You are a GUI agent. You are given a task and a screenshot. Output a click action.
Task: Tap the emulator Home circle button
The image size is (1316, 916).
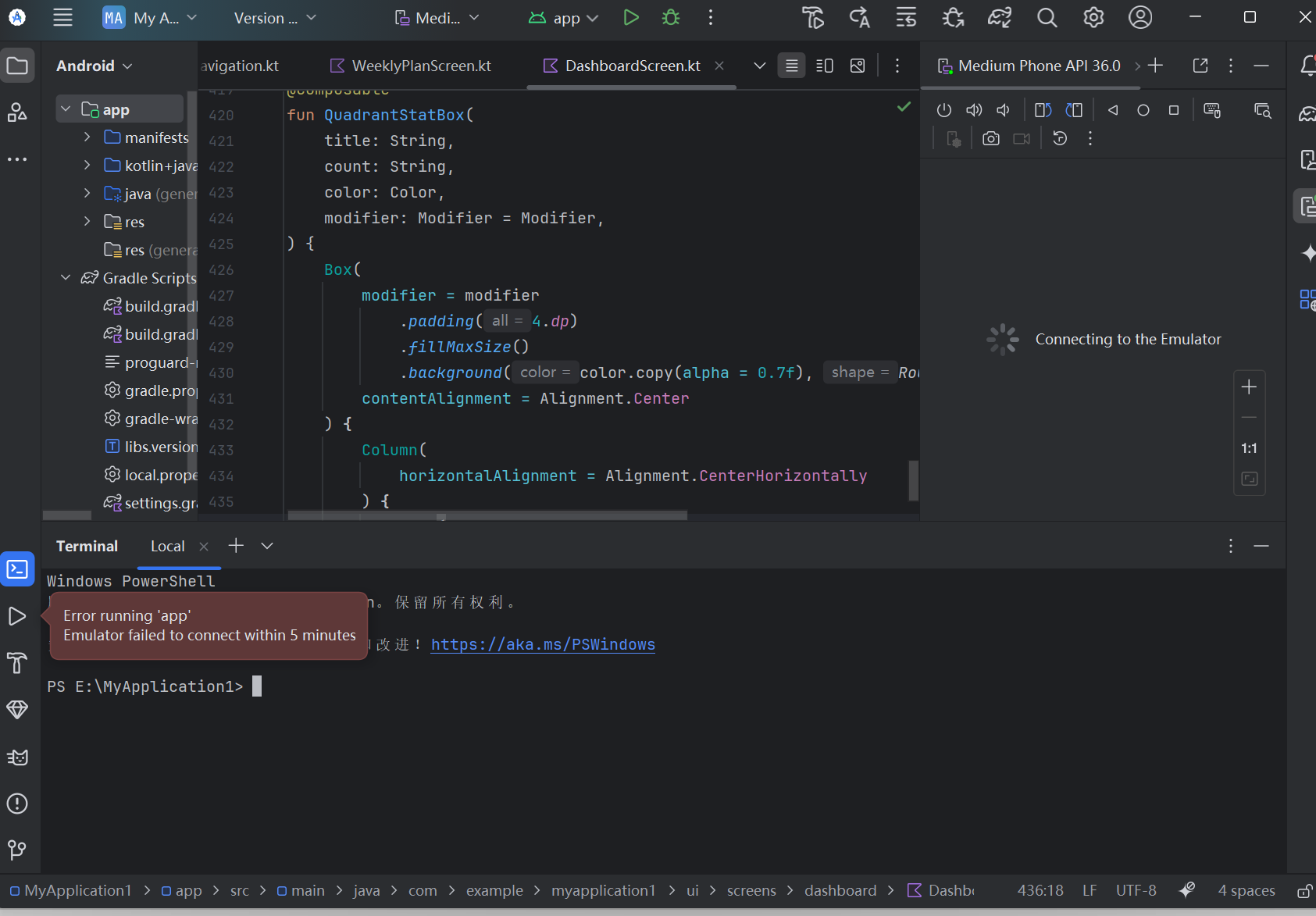(x=1143, y=110)
